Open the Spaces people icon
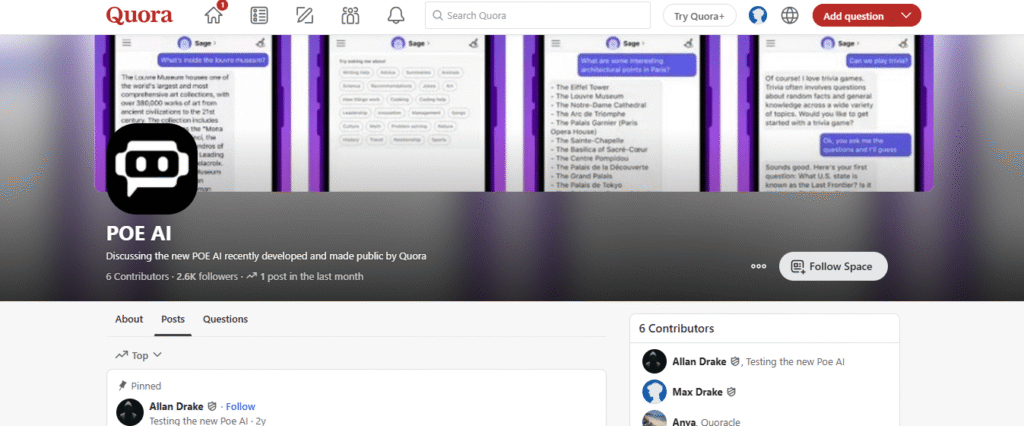 (x=350, y=16)
